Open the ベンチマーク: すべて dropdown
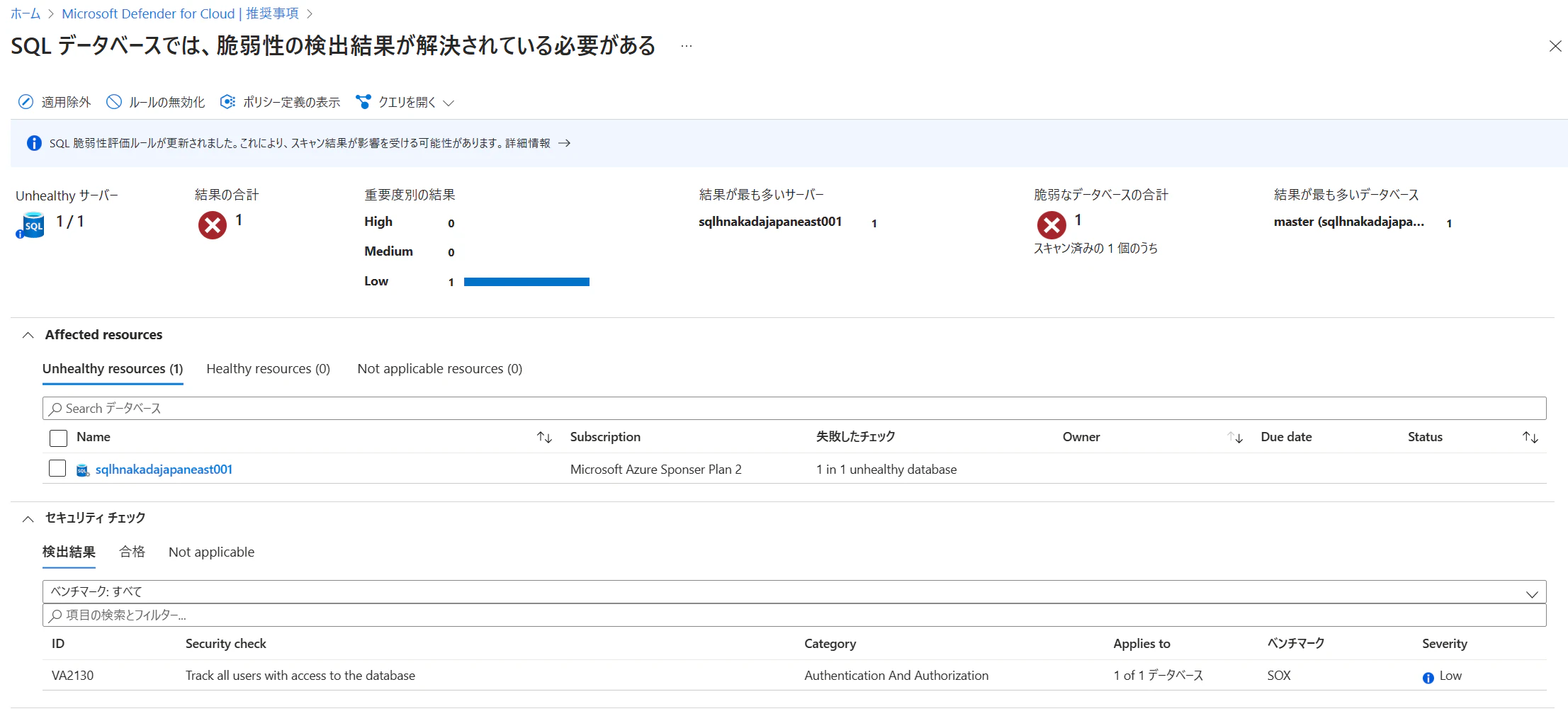The width and height of the screenshot is (1568, 716). tap(794, 592)
